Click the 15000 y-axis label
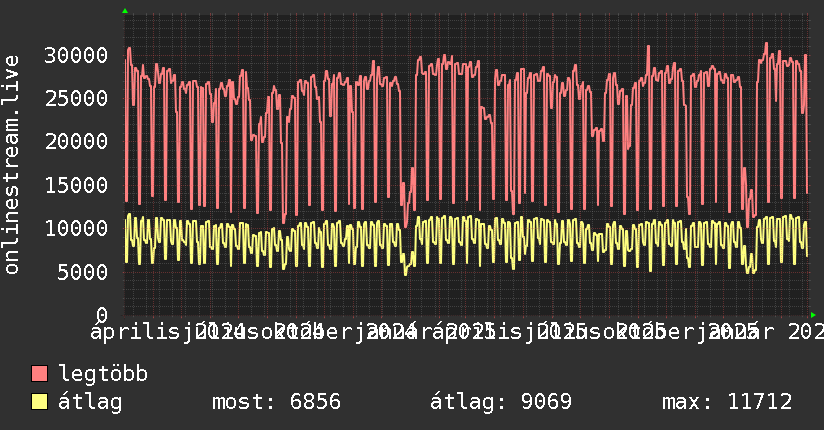This screenshot has width=824, height=430. (76, 185)
